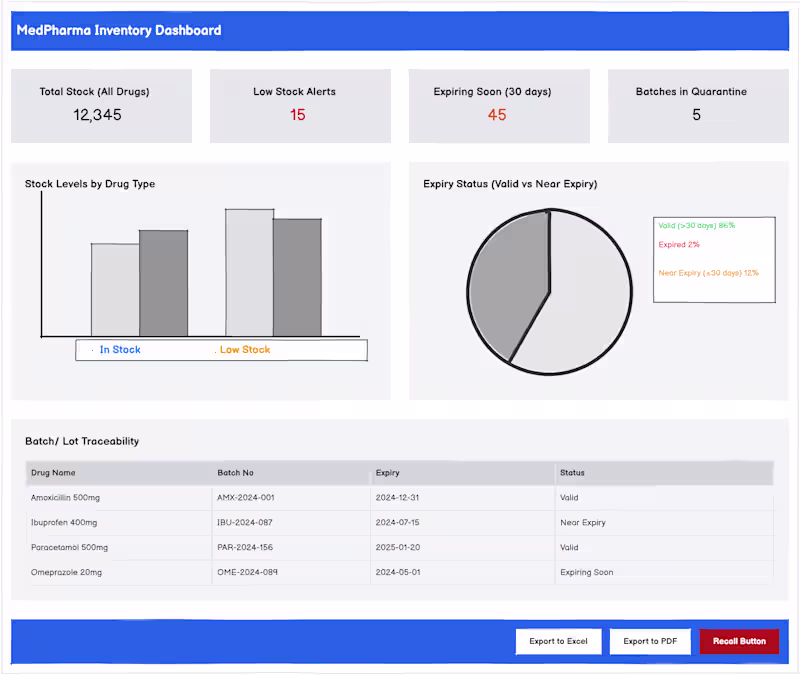The height and width of the screenshot is (675, 800).
Task: Toggle the Expired 2% legend item
Action: pos(679,243)
